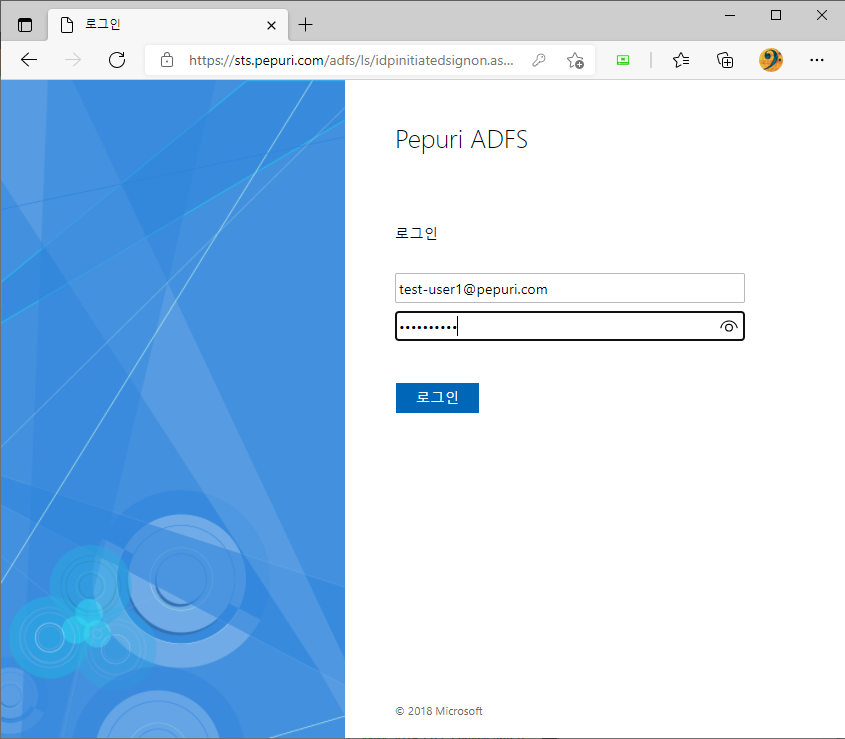Image resolution: width=845 pixels, height=739 pixels.
Task: Click the blue 로그인 sign-in button
Action: point(437,398)
